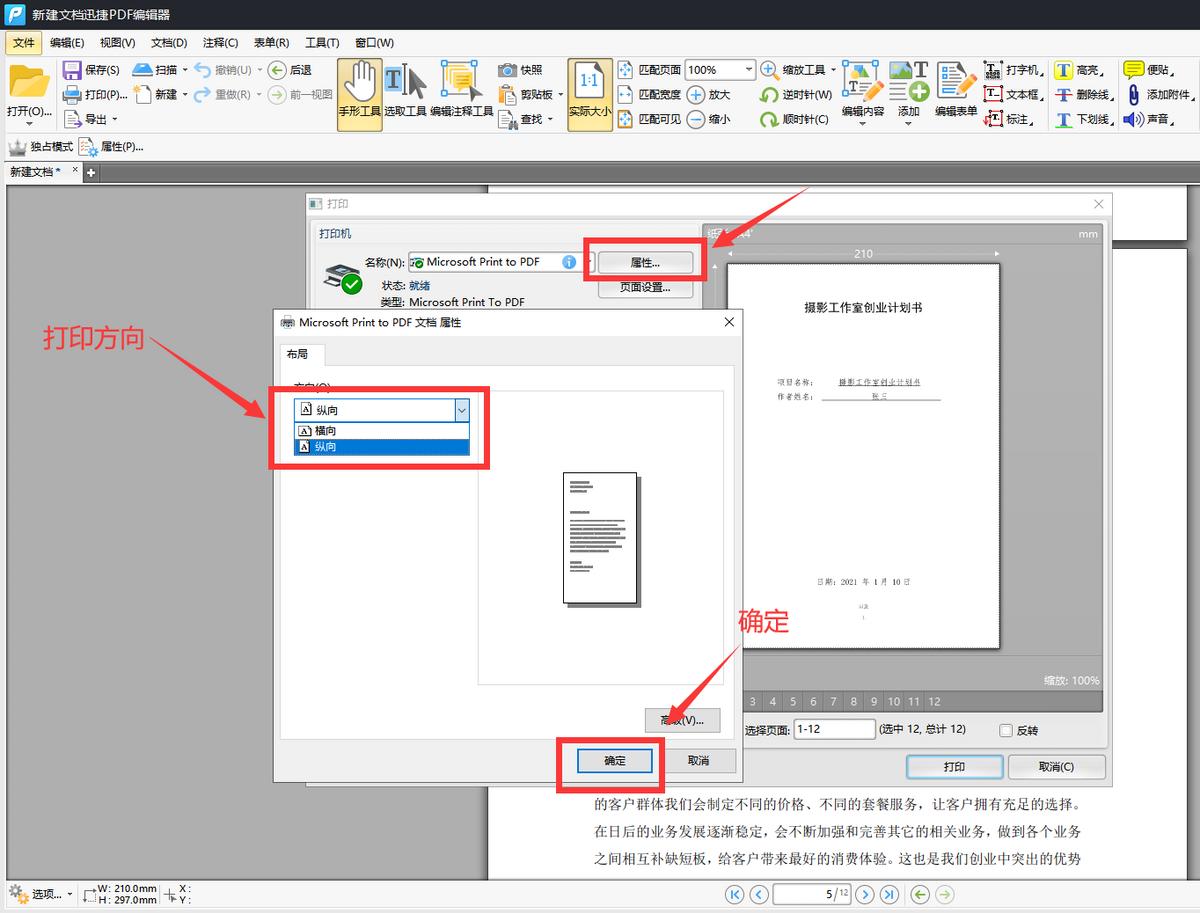Click the 1-12 page range input field

[834, 729]
